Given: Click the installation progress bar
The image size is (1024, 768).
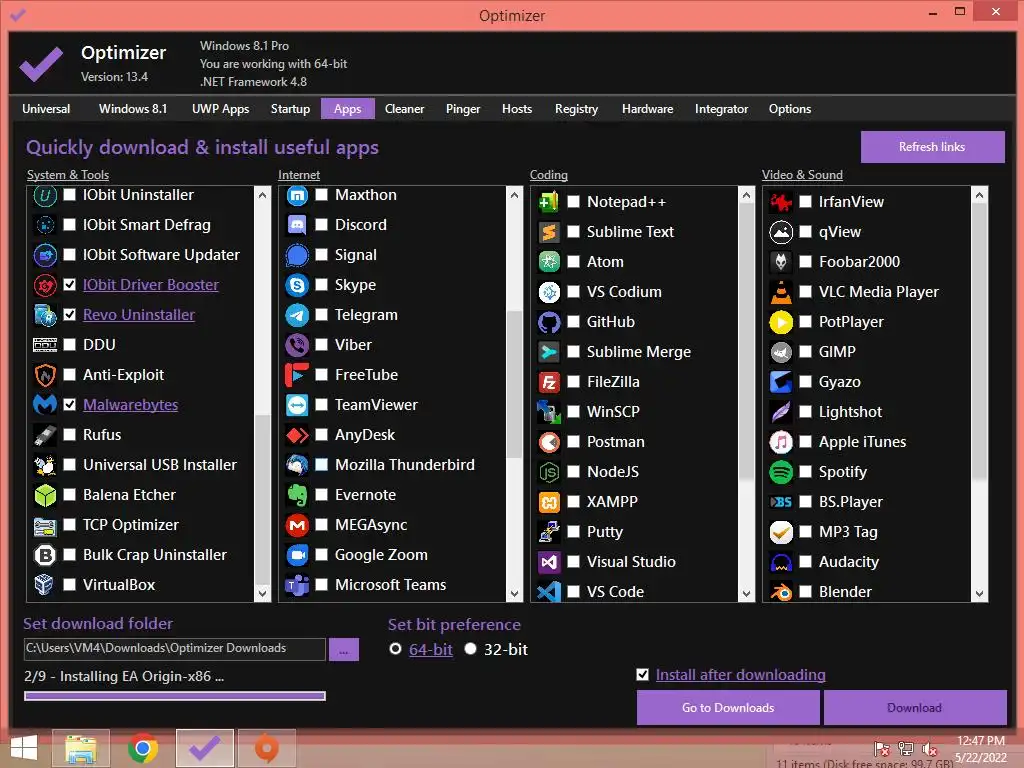Looking at the screenshot, I should click(x=175, y=696).
